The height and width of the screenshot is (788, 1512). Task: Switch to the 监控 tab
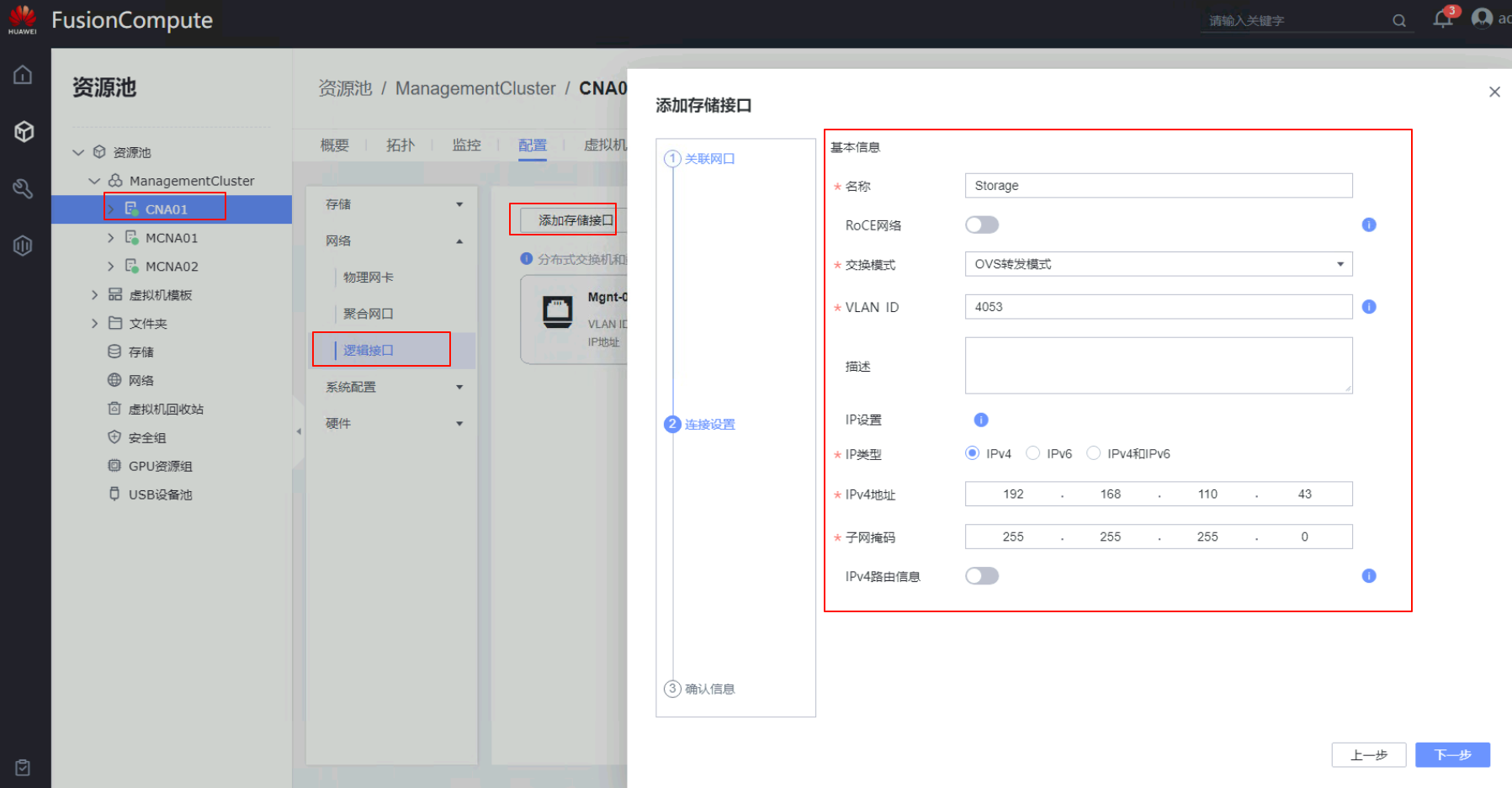coord(466,145)
